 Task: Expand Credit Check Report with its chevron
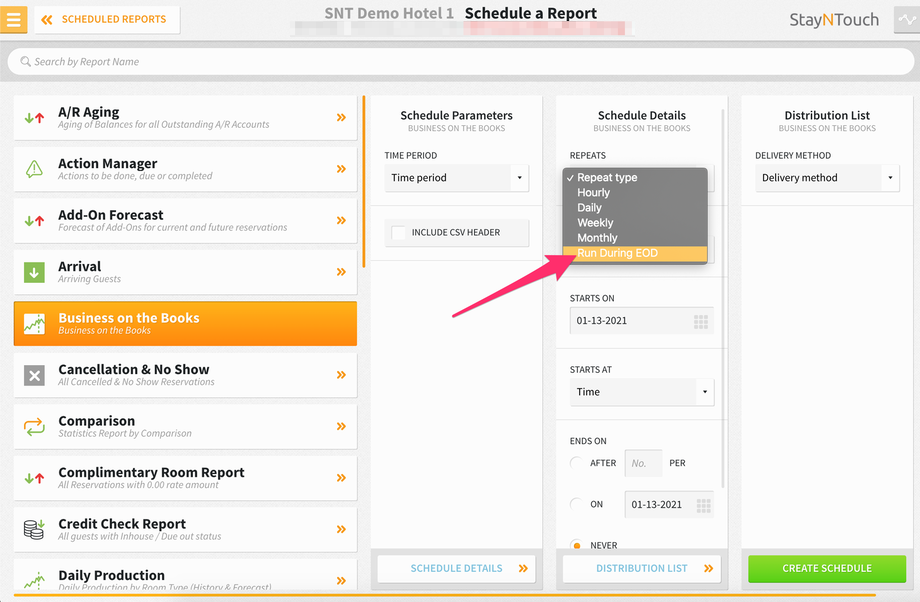pyautogui.click(x=341, y=529)
